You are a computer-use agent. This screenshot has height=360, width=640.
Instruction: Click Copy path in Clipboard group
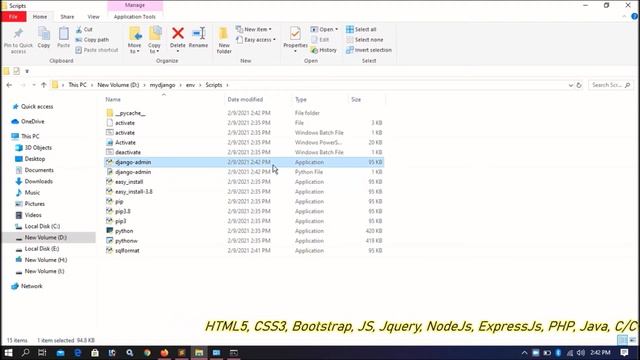(x=92, y=40)
